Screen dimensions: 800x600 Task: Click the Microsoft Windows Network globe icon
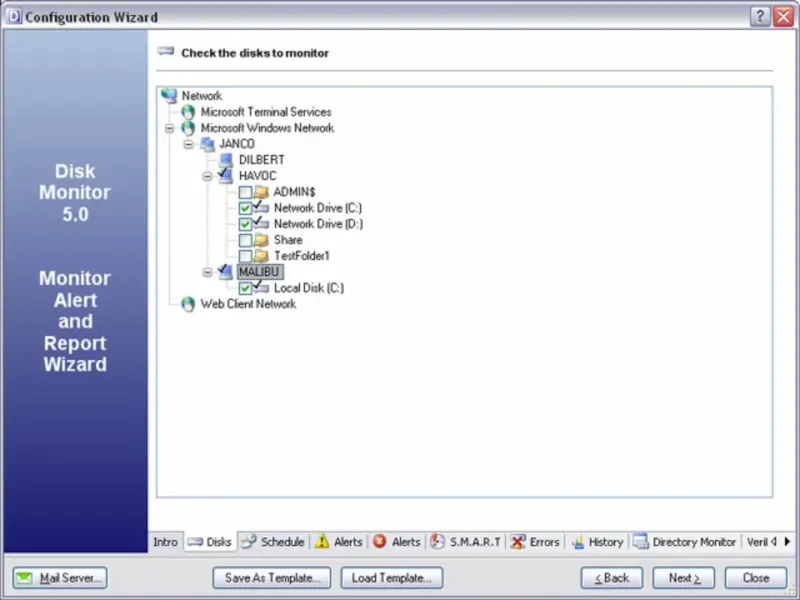tap(188, 128)
